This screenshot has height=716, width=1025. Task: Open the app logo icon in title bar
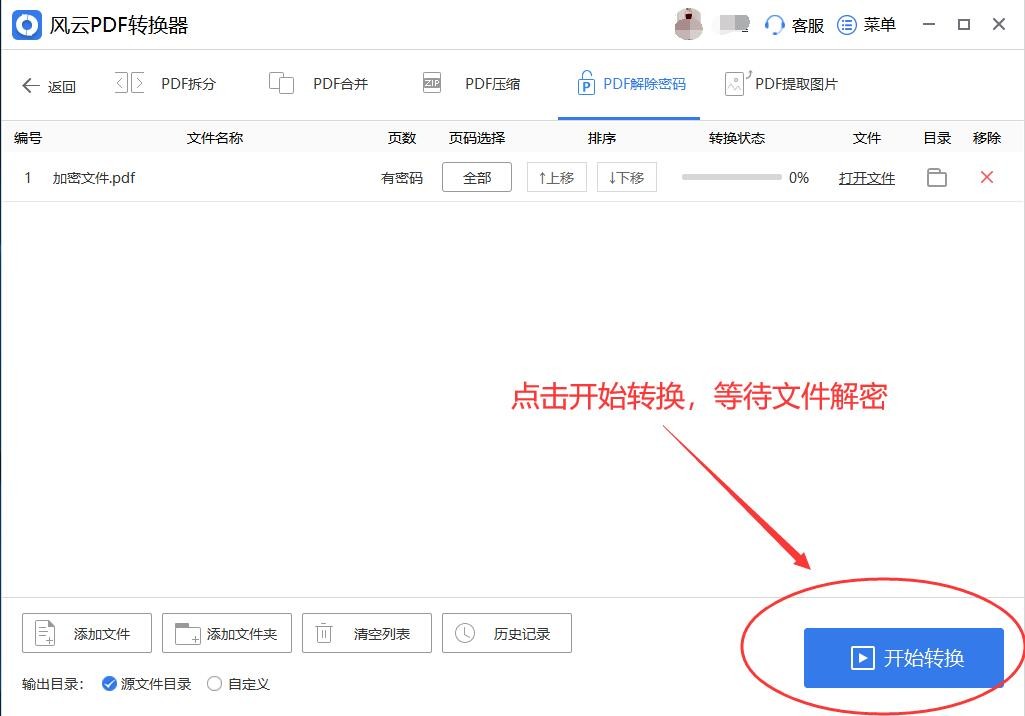[26, 24]
